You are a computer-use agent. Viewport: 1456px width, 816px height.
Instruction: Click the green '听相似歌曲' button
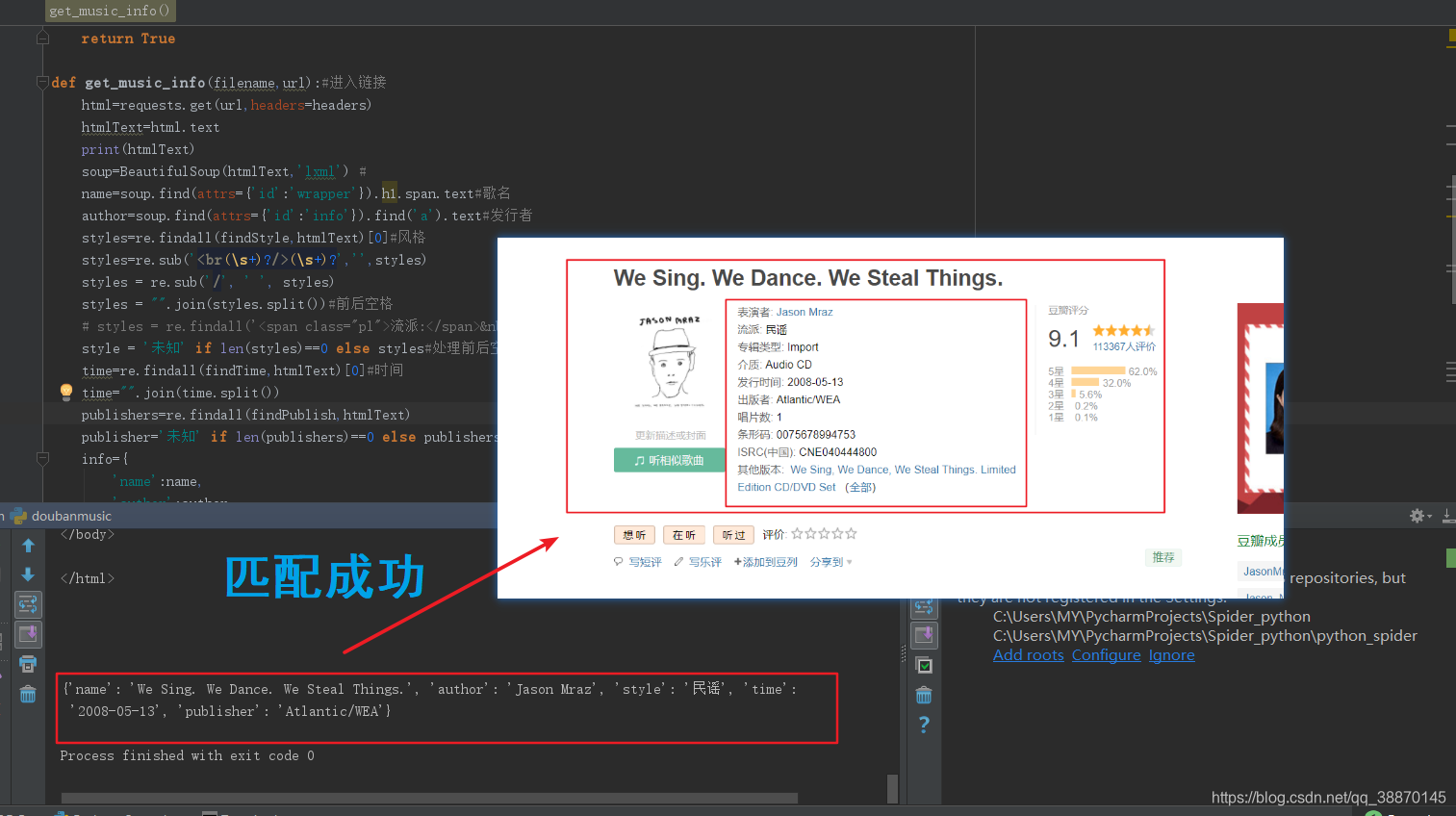click(669, 460)
